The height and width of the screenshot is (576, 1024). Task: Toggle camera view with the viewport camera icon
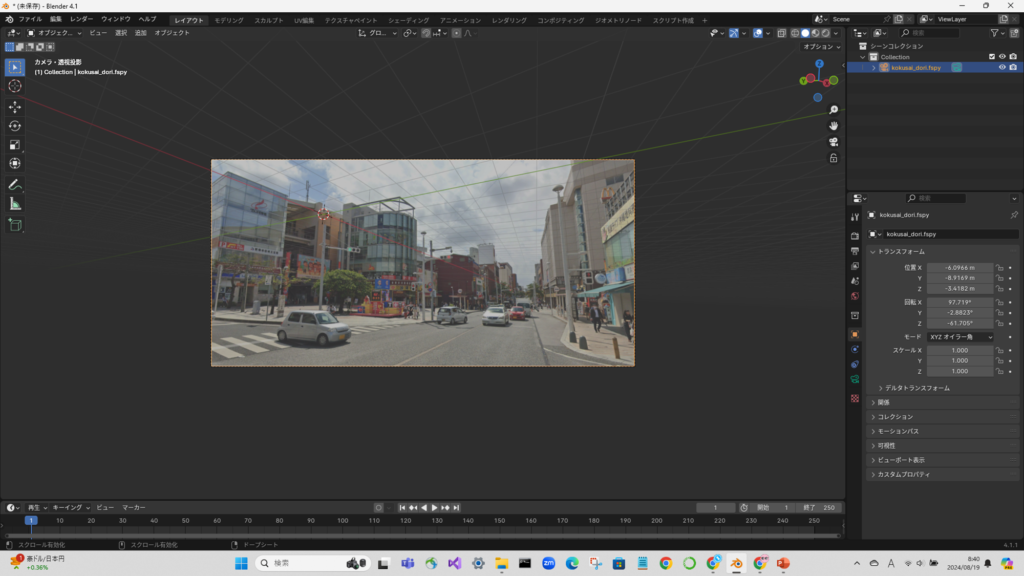point(833,142)
